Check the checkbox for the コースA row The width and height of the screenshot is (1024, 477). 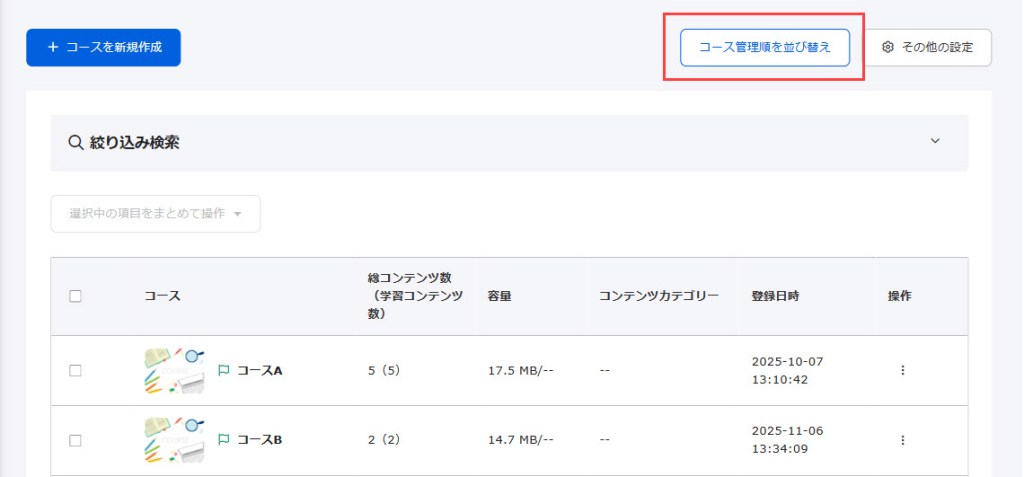(75, 370)
